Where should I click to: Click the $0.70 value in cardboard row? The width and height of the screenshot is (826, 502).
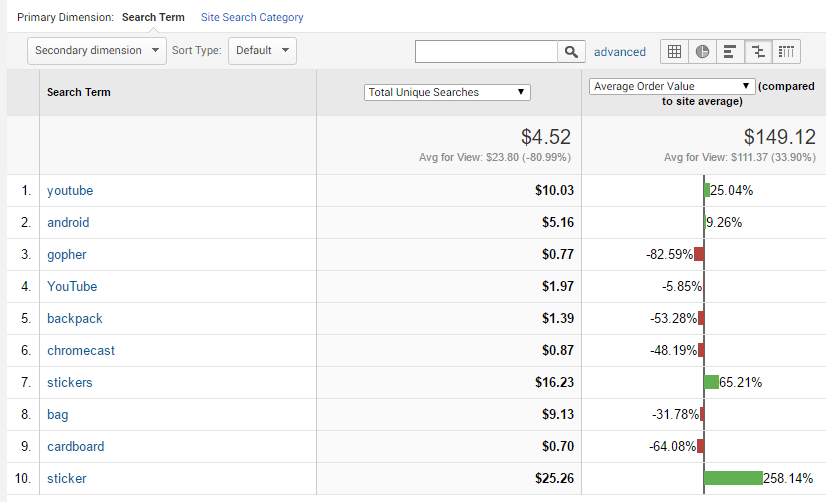pos(558,446)
